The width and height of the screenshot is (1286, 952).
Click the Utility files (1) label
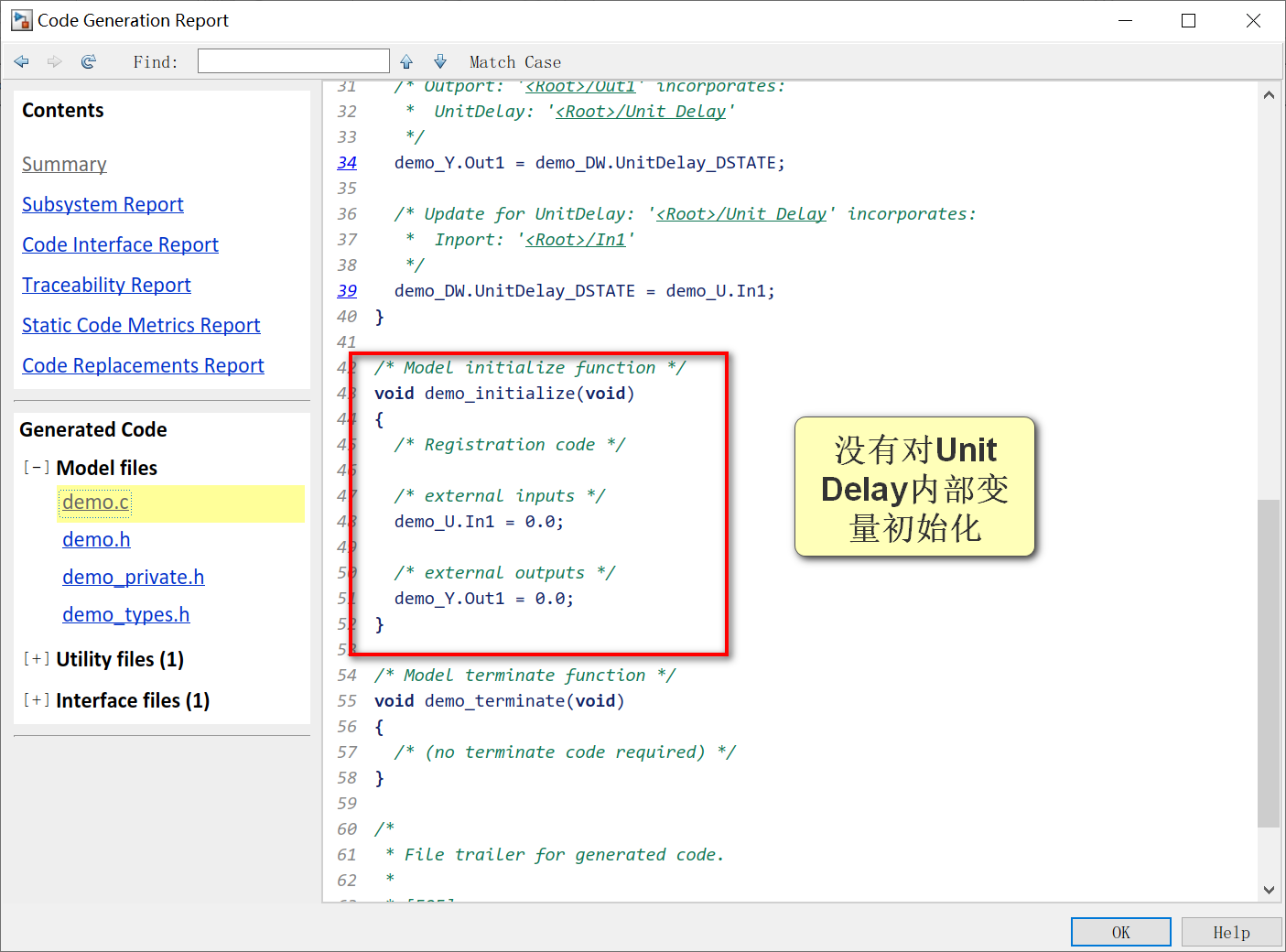[120, 659]
